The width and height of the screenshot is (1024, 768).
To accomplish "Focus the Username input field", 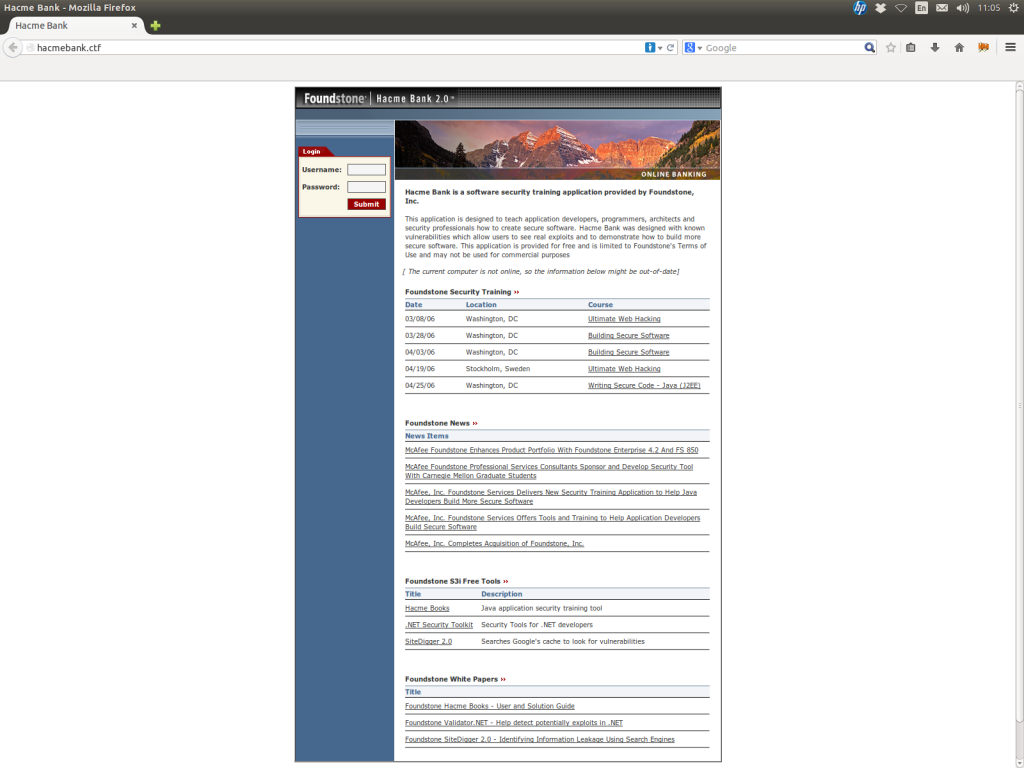I will pos(366,170).
